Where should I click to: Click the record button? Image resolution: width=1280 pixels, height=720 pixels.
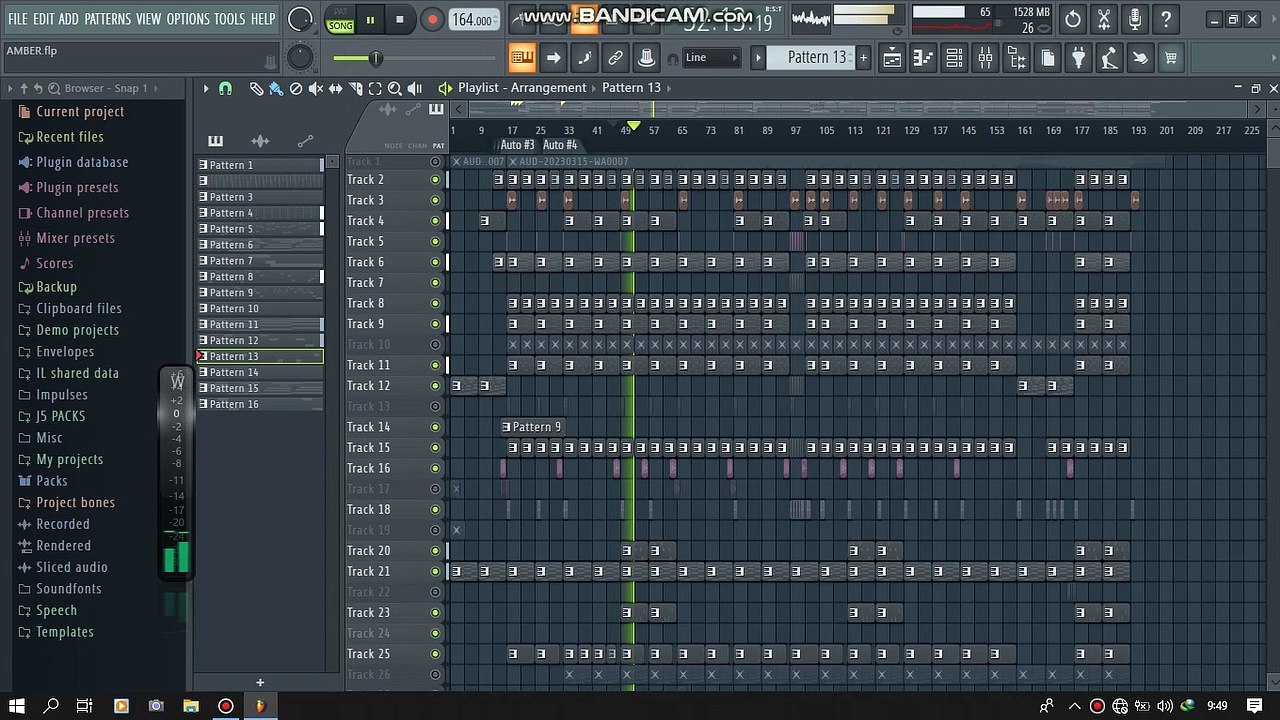[432, 19]
